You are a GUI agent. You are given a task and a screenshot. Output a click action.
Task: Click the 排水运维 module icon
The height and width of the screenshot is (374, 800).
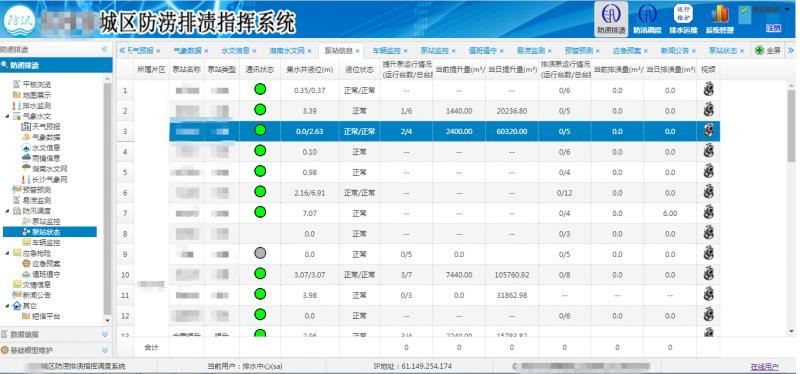pos(683,14)
